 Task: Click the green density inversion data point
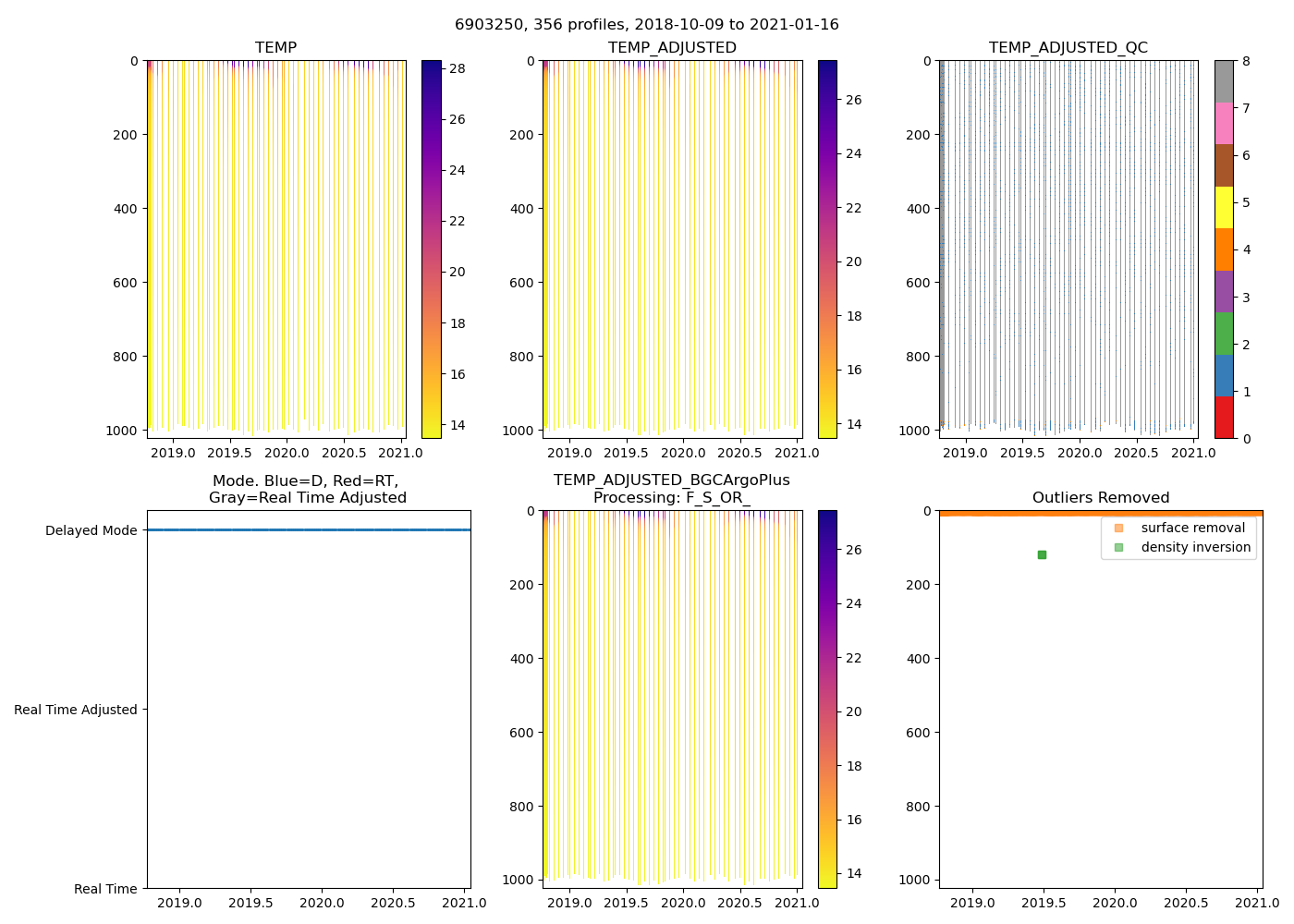tap(1042, 554)
